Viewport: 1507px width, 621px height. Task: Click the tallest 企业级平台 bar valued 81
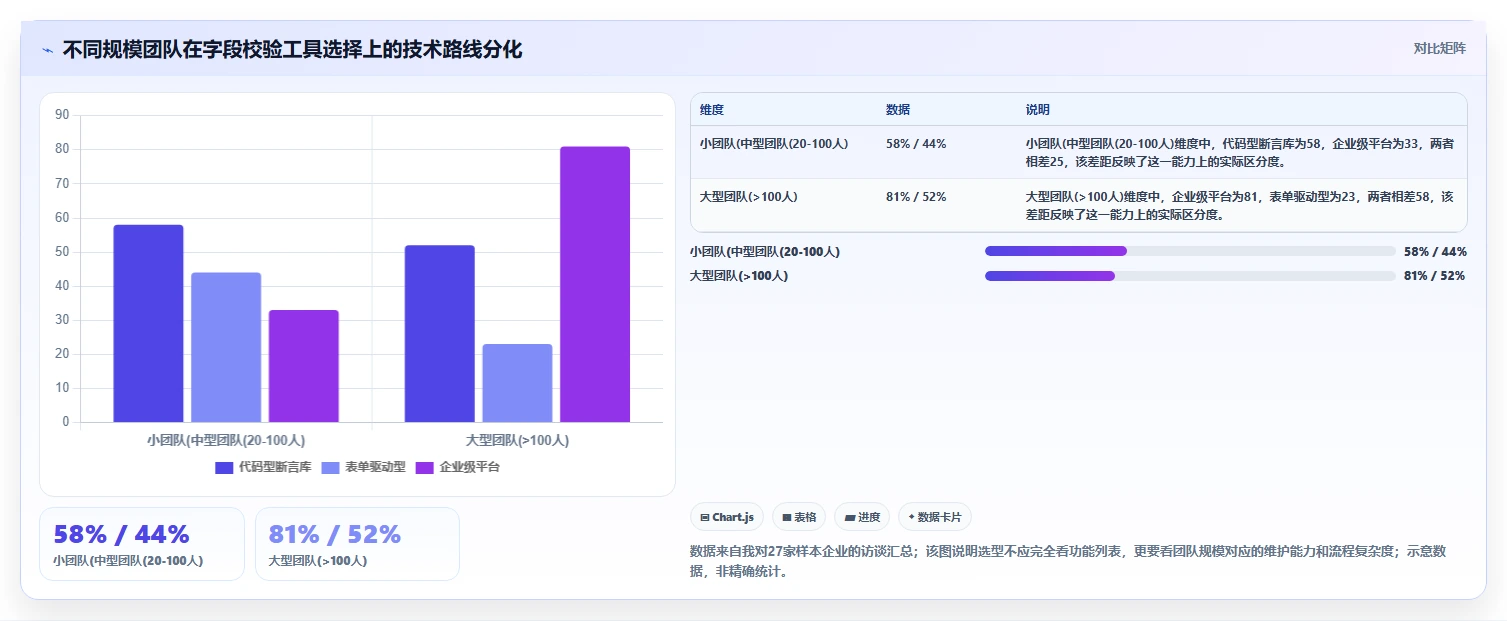click(595, 284)
